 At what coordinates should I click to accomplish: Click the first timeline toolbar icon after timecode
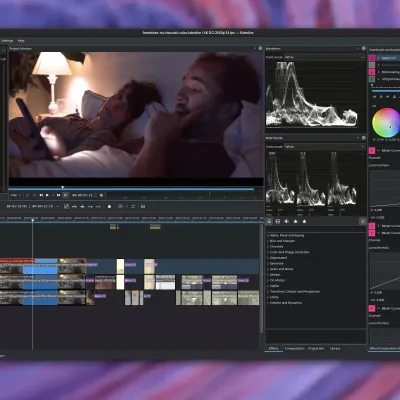[x=66, y=207]
